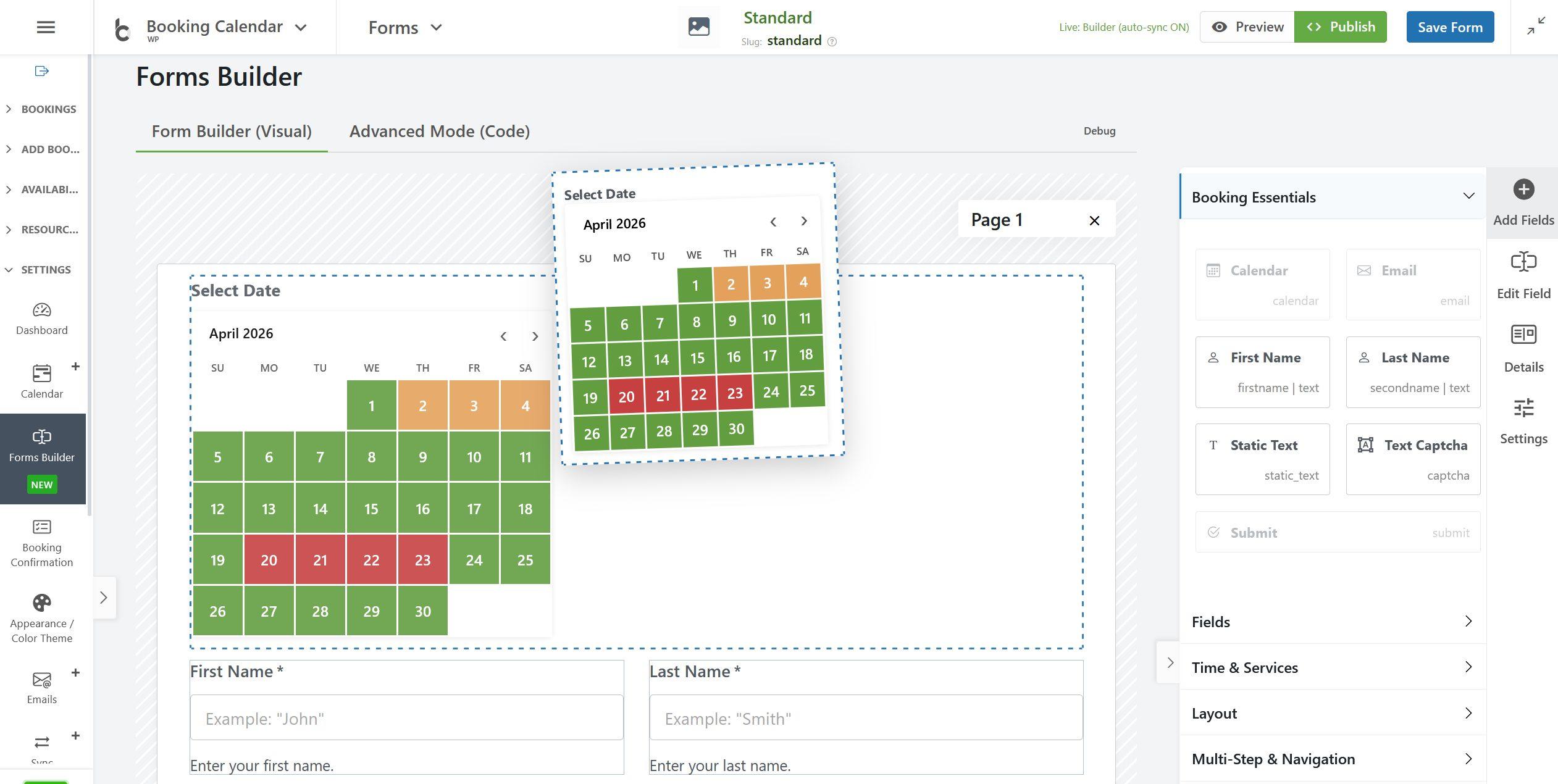This screenshot has width=1558, height=784.
Task: Open the Forms dropdown
Action: coord(404,28)
